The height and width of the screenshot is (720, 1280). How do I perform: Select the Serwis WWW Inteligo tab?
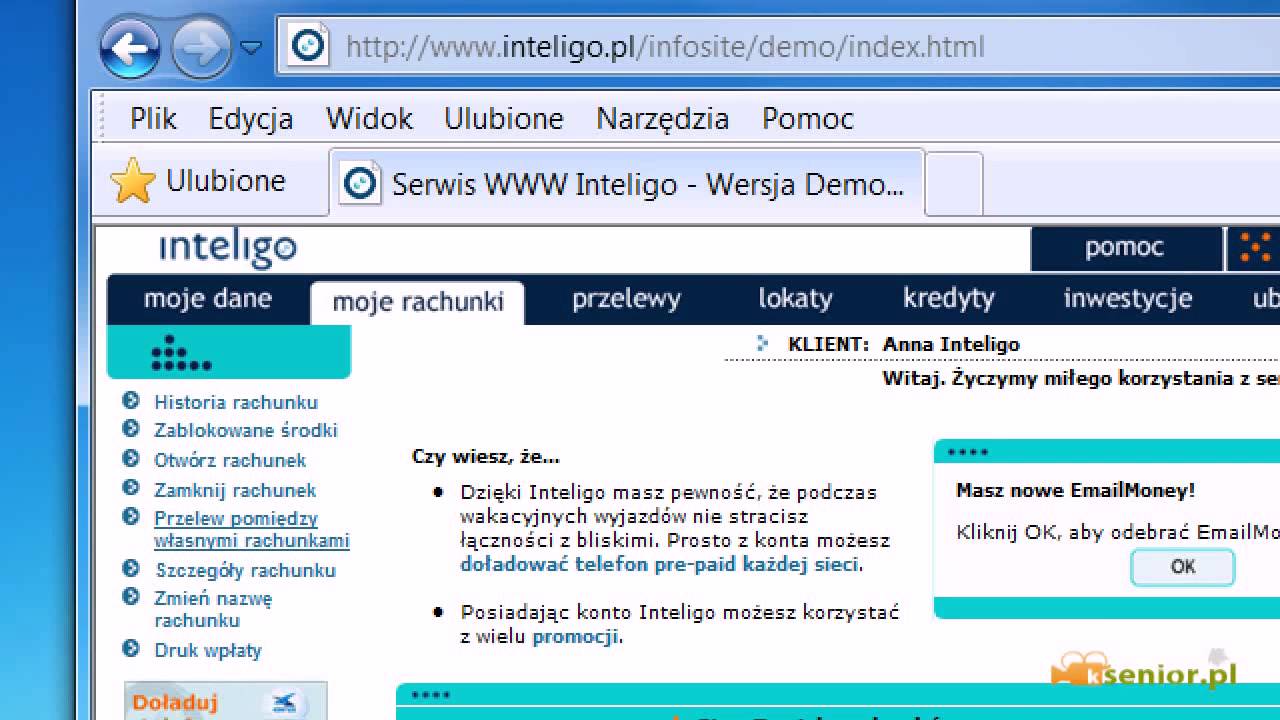[x=627, y=184]
